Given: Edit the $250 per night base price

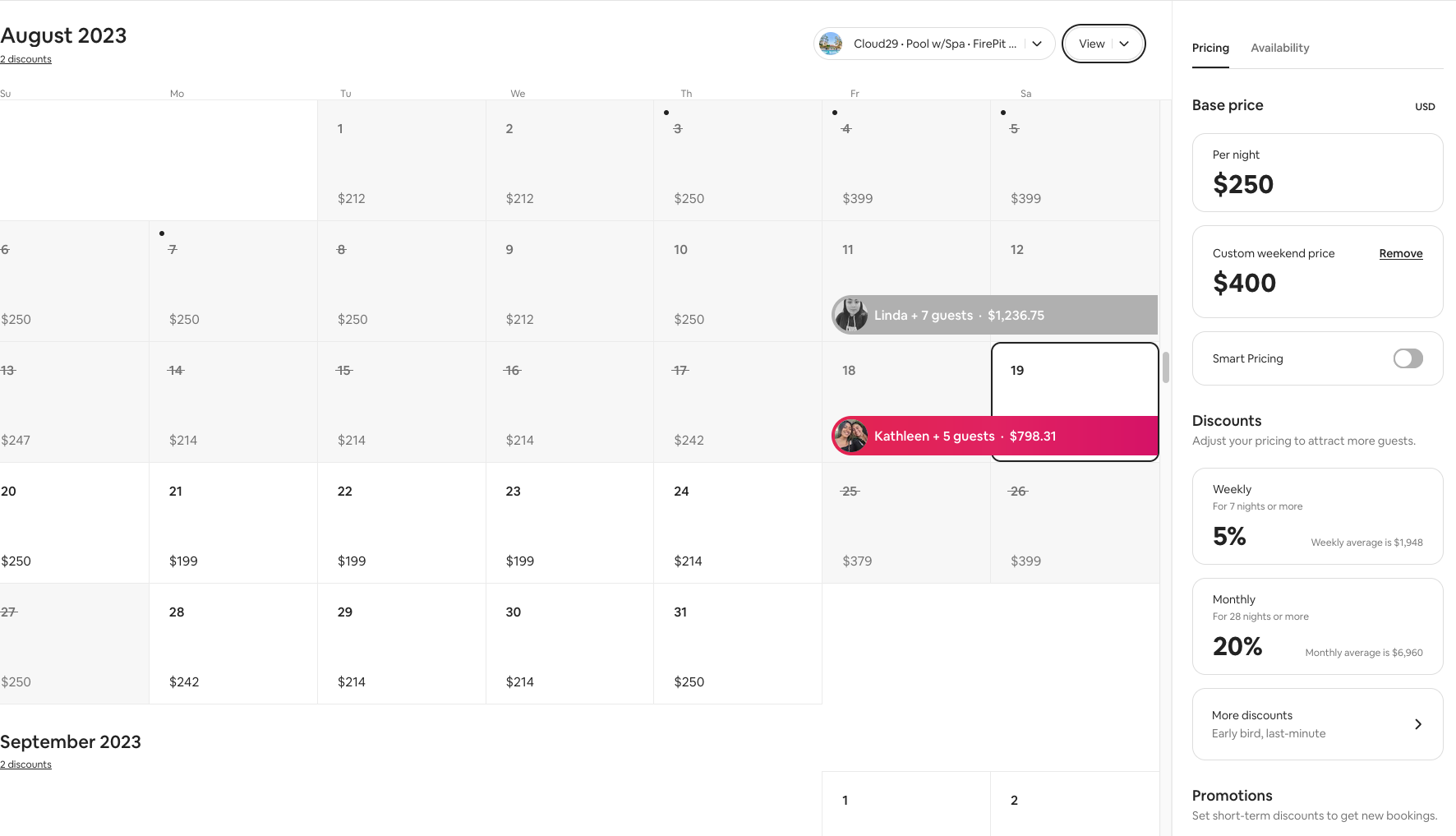Looking at the screenshot, I should point(1243,184).
